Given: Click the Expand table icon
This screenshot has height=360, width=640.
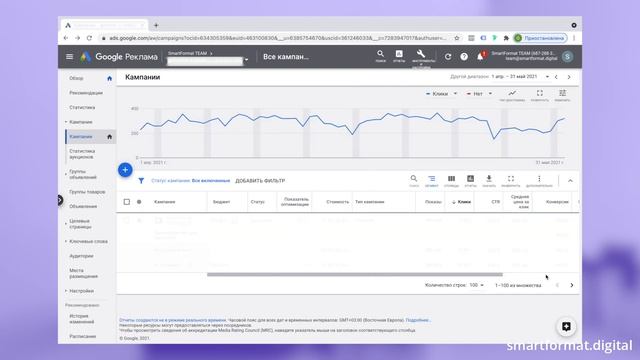Looking at the screenshot, I should [x=511, y=180].
